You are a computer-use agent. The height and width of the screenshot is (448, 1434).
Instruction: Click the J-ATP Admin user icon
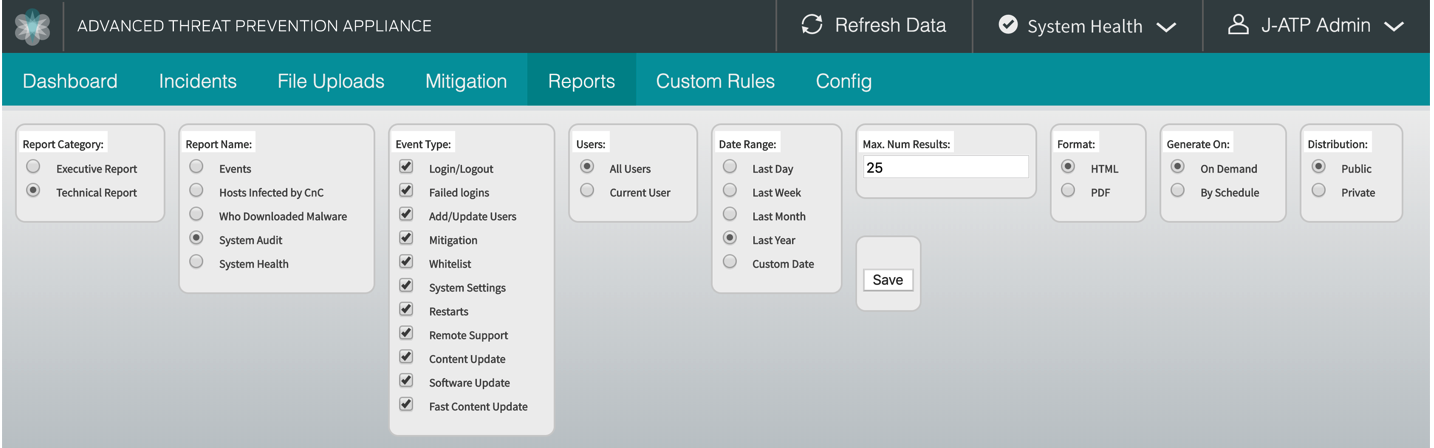[1238, 26]
